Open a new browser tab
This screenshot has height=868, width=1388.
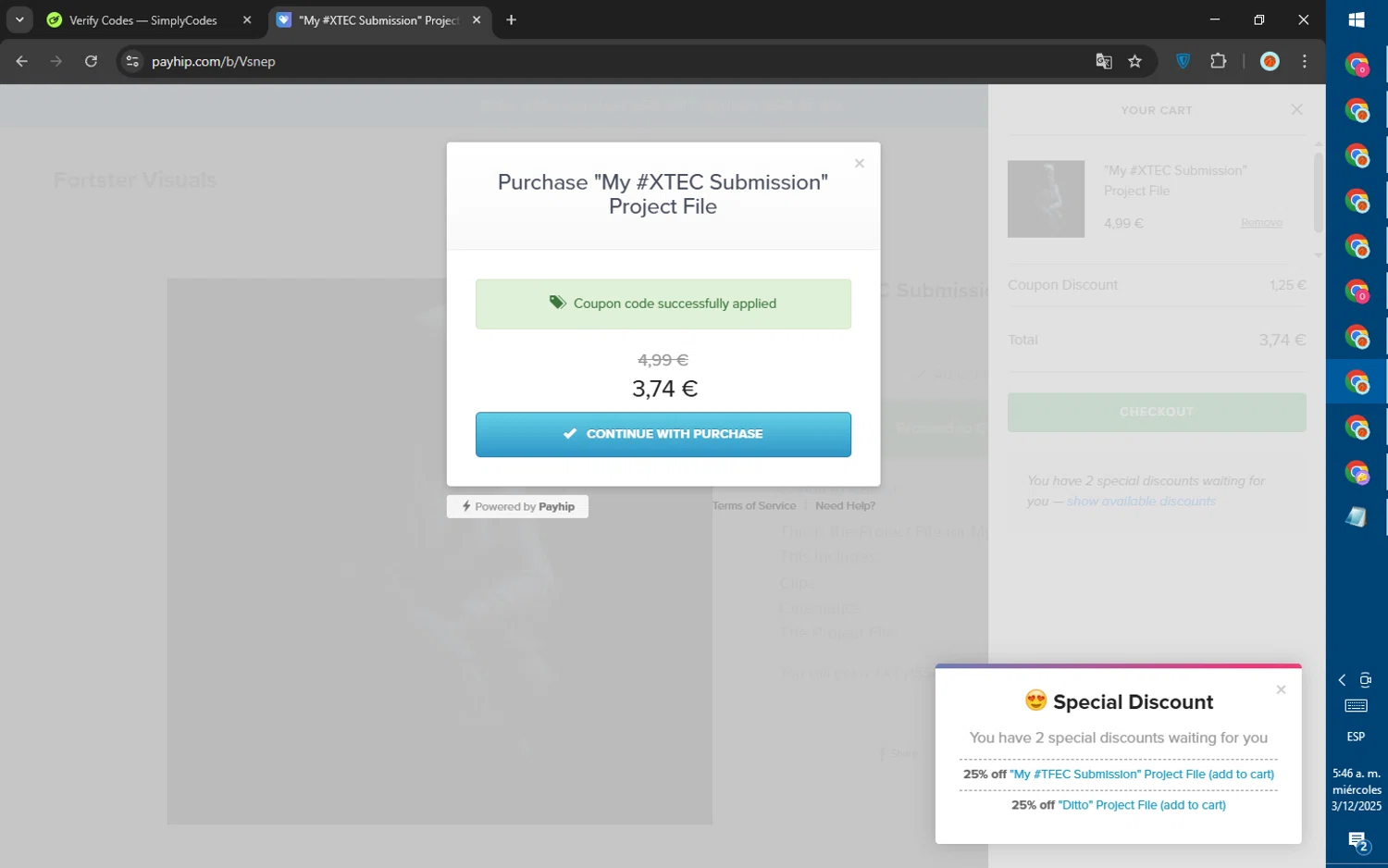(511, 20)
